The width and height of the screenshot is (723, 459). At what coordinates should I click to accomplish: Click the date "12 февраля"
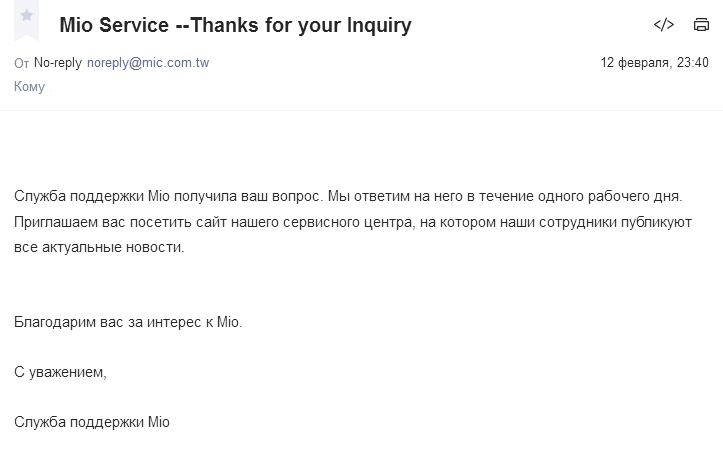pyautogui.click(x=635, y=63)
